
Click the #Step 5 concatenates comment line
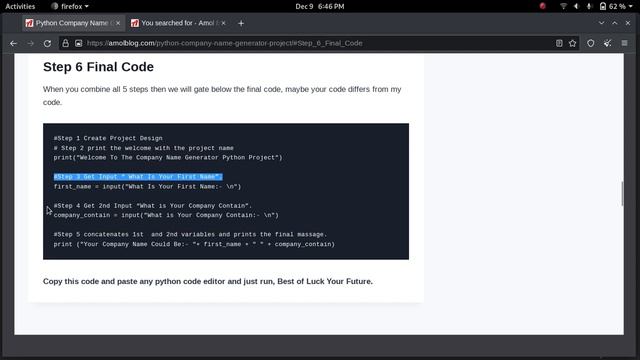[190, 234]
